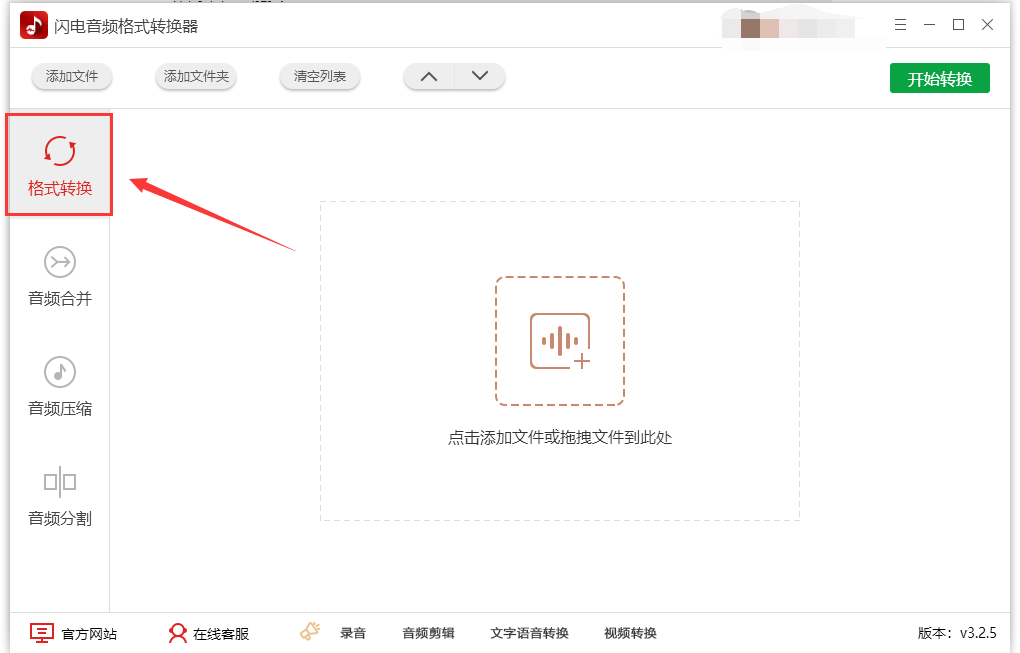Click the 添加文件 add file button
This screenshot has width=1020, height=653.
(x=71, y=77)
